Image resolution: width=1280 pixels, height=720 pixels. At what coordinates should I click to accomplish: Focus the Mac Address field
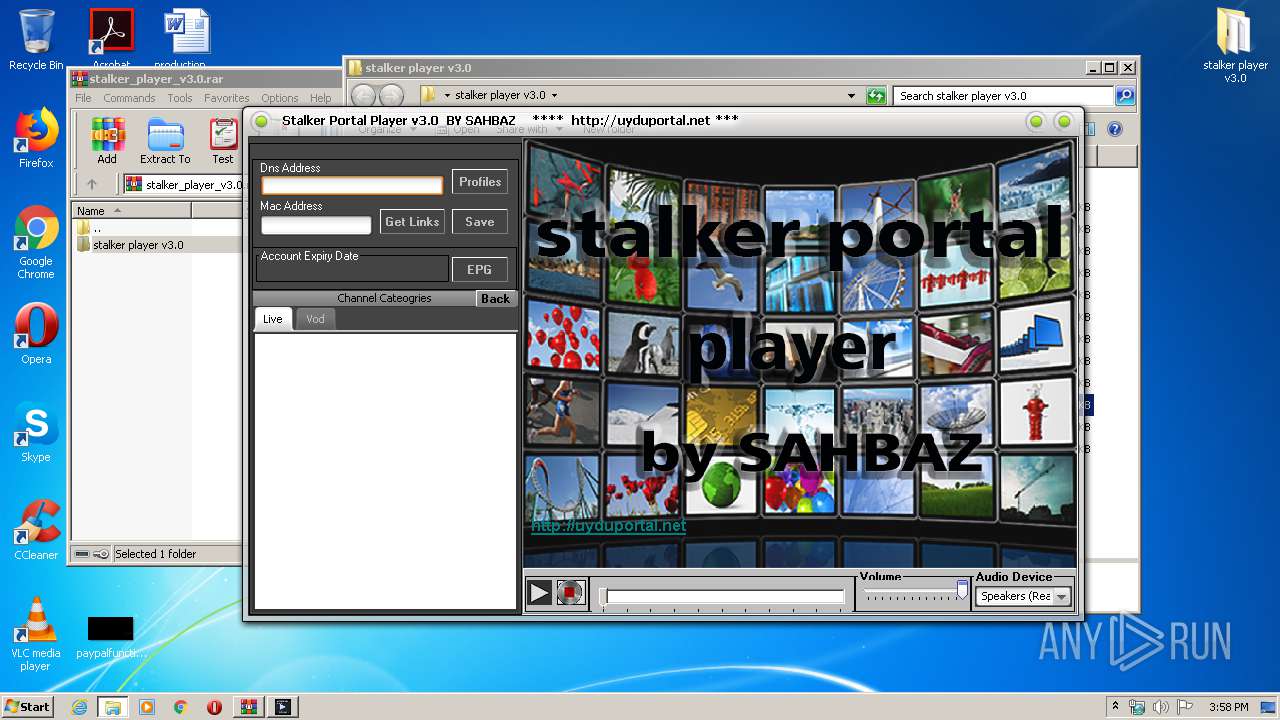click(x=316, y=225)
